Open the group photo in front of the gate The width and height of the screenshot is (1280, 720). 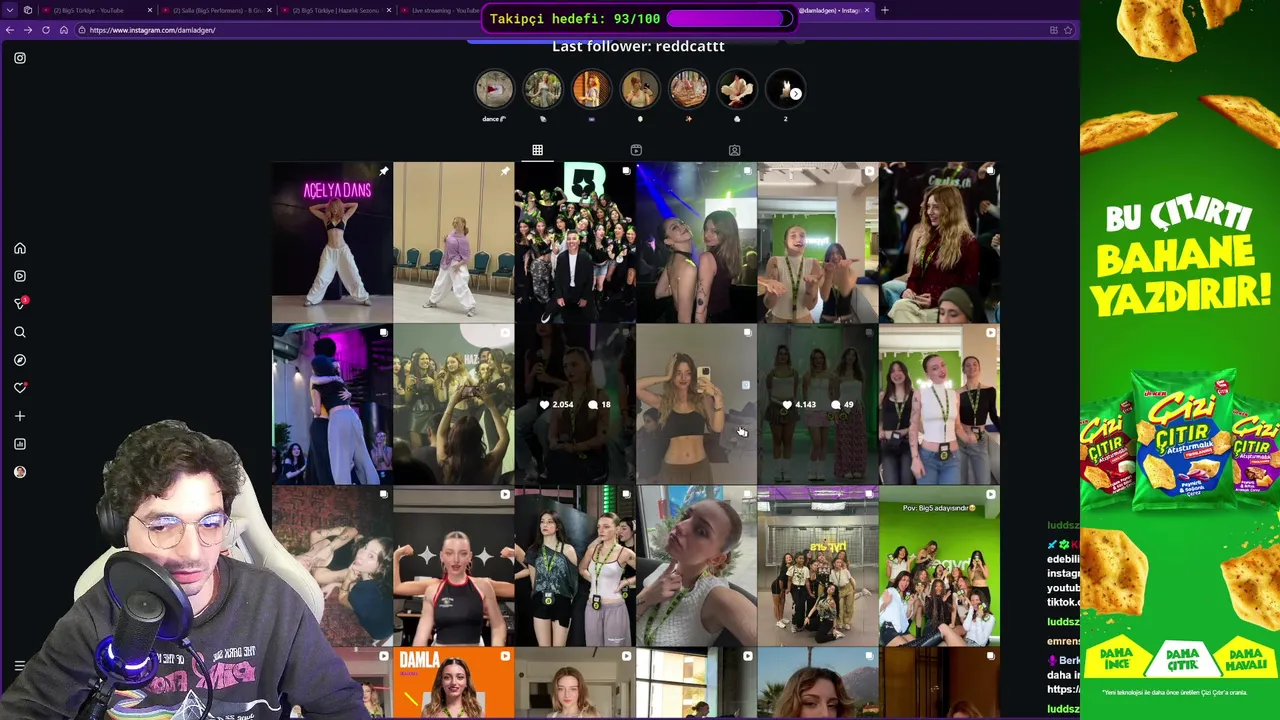818,566
